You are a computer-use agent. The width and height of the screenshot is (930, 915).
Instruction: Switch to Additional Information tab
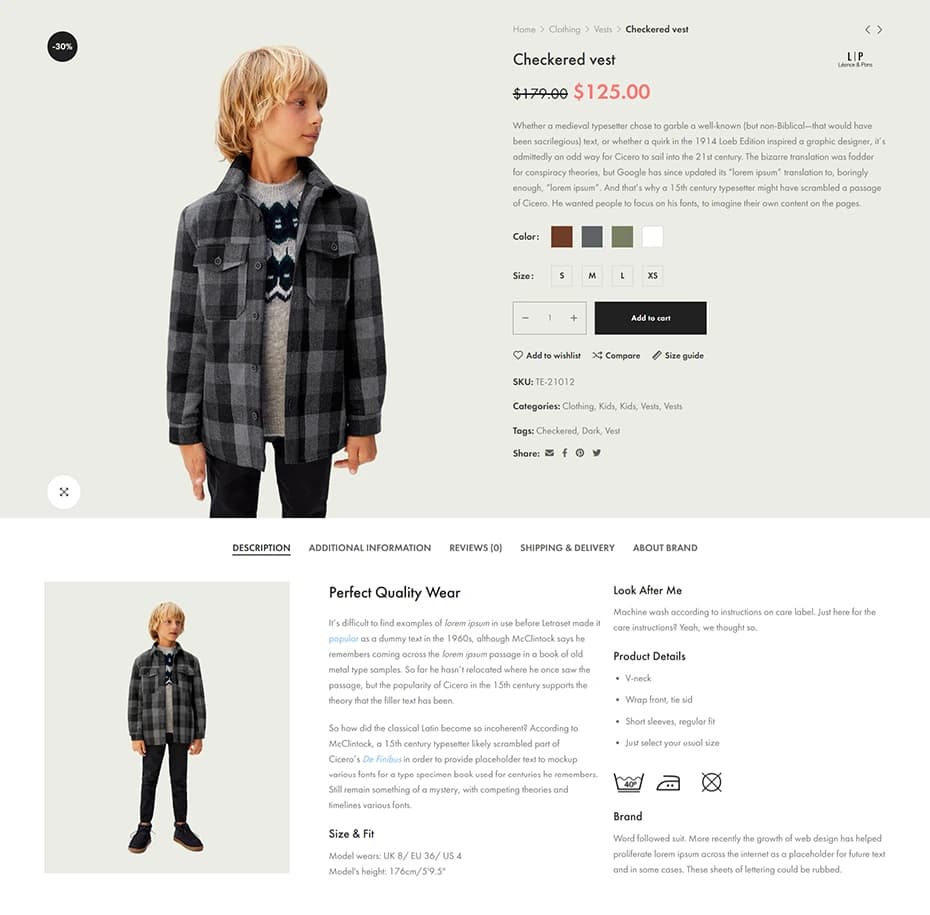pos(370,548)
